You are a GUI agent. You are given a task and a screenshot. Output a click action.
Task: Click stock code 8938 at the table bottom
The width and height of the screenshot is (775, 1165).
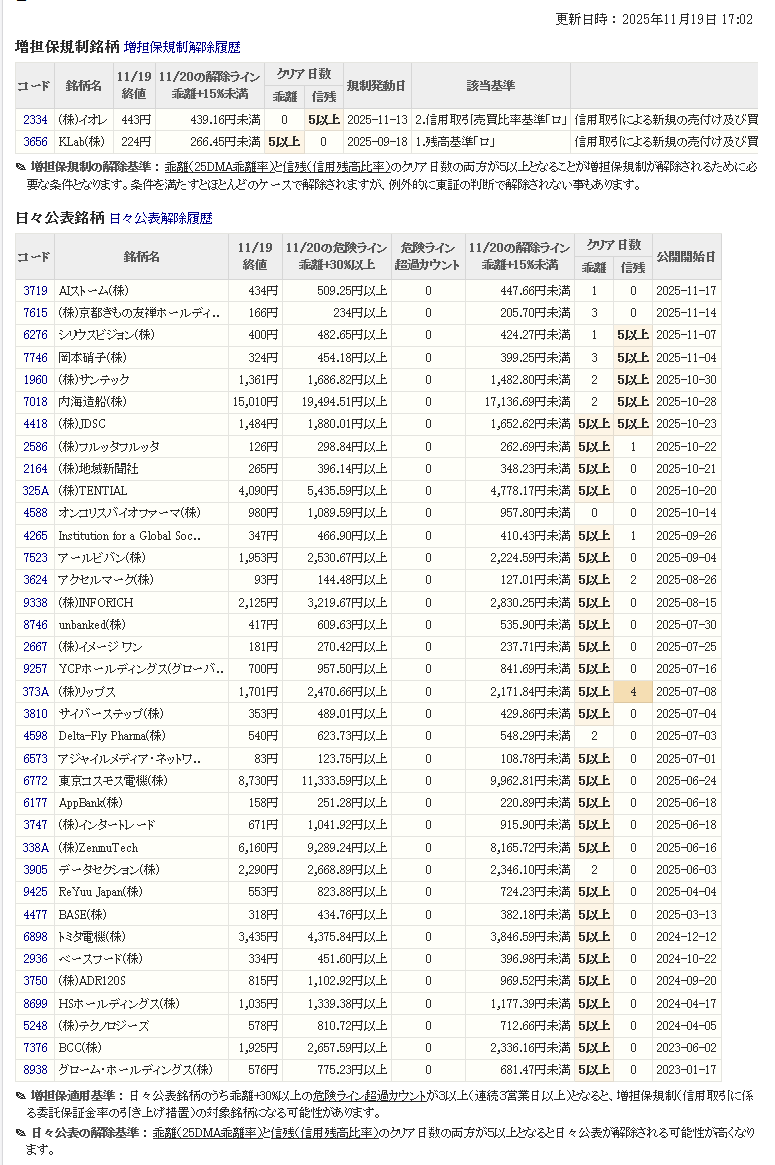tap(35, 1070)
